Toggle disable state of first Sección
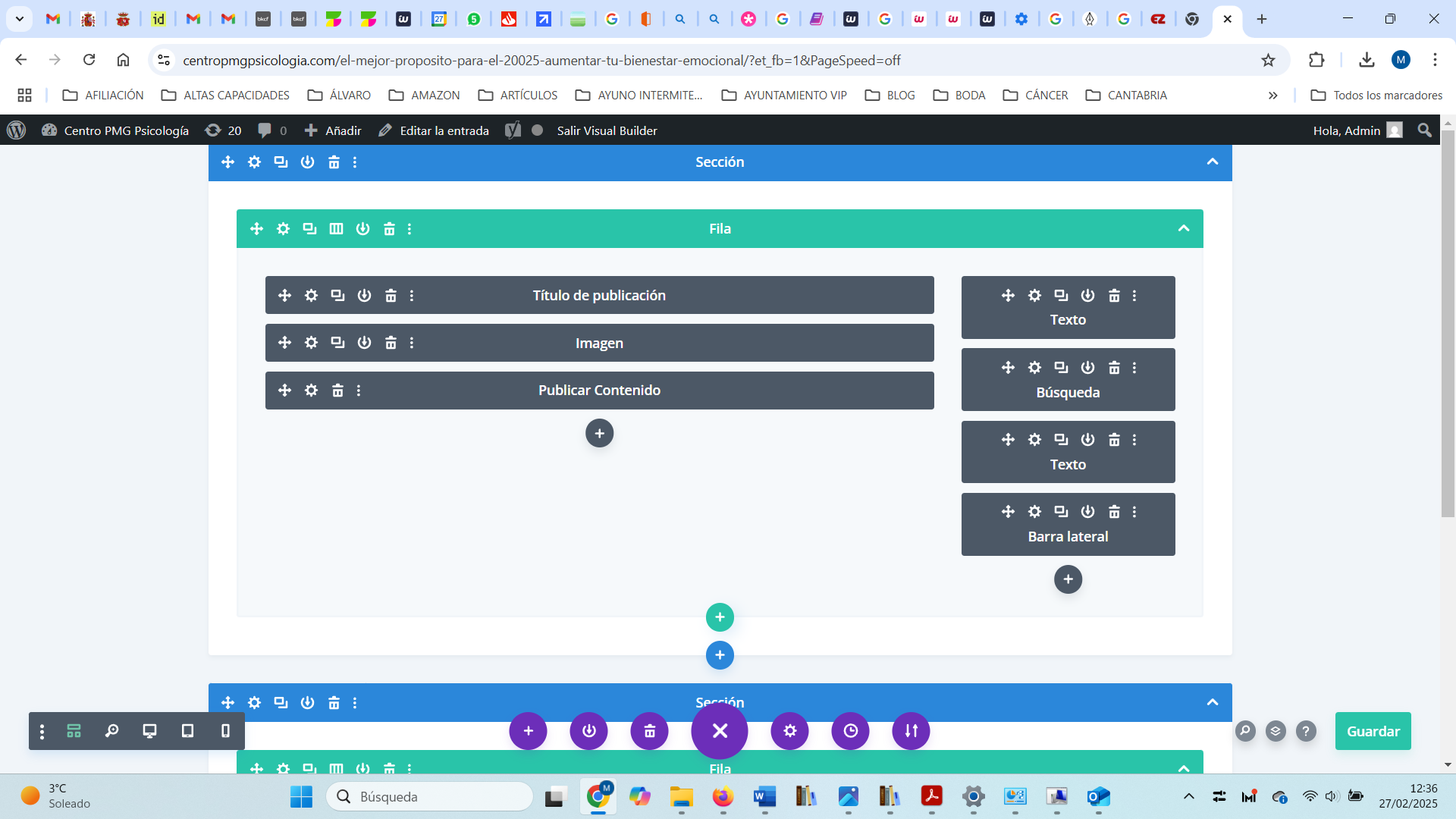Screen dimensions: 1456x819 [x=307, y=162]
